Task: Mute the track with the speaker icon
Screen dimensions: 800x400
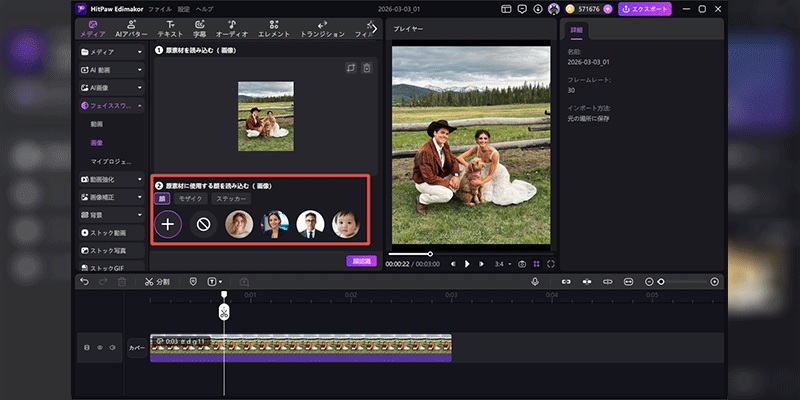Action: pyautogui.click(x=112, y=348)
